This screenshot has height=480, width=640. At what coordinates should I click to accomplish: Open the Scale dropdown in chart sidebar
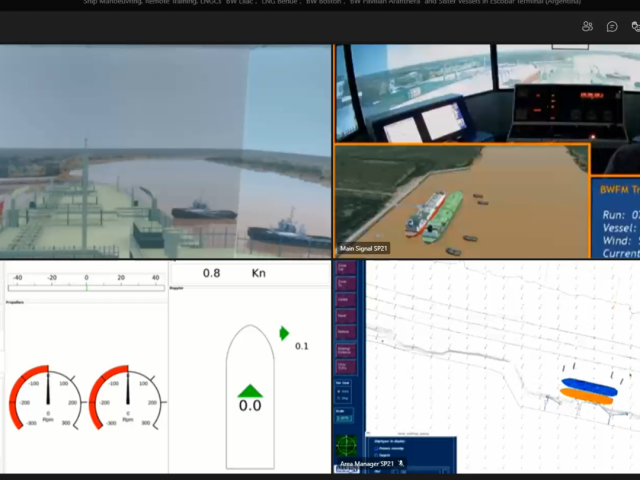(344, 418)
